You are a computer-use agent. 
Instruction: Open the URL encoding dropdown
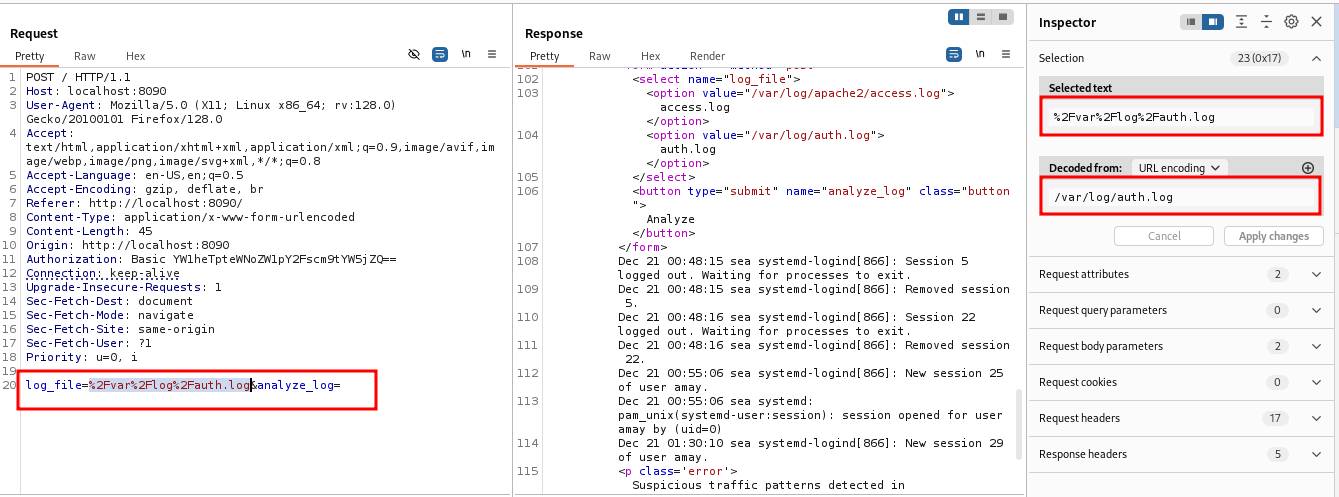[1179, 168]
